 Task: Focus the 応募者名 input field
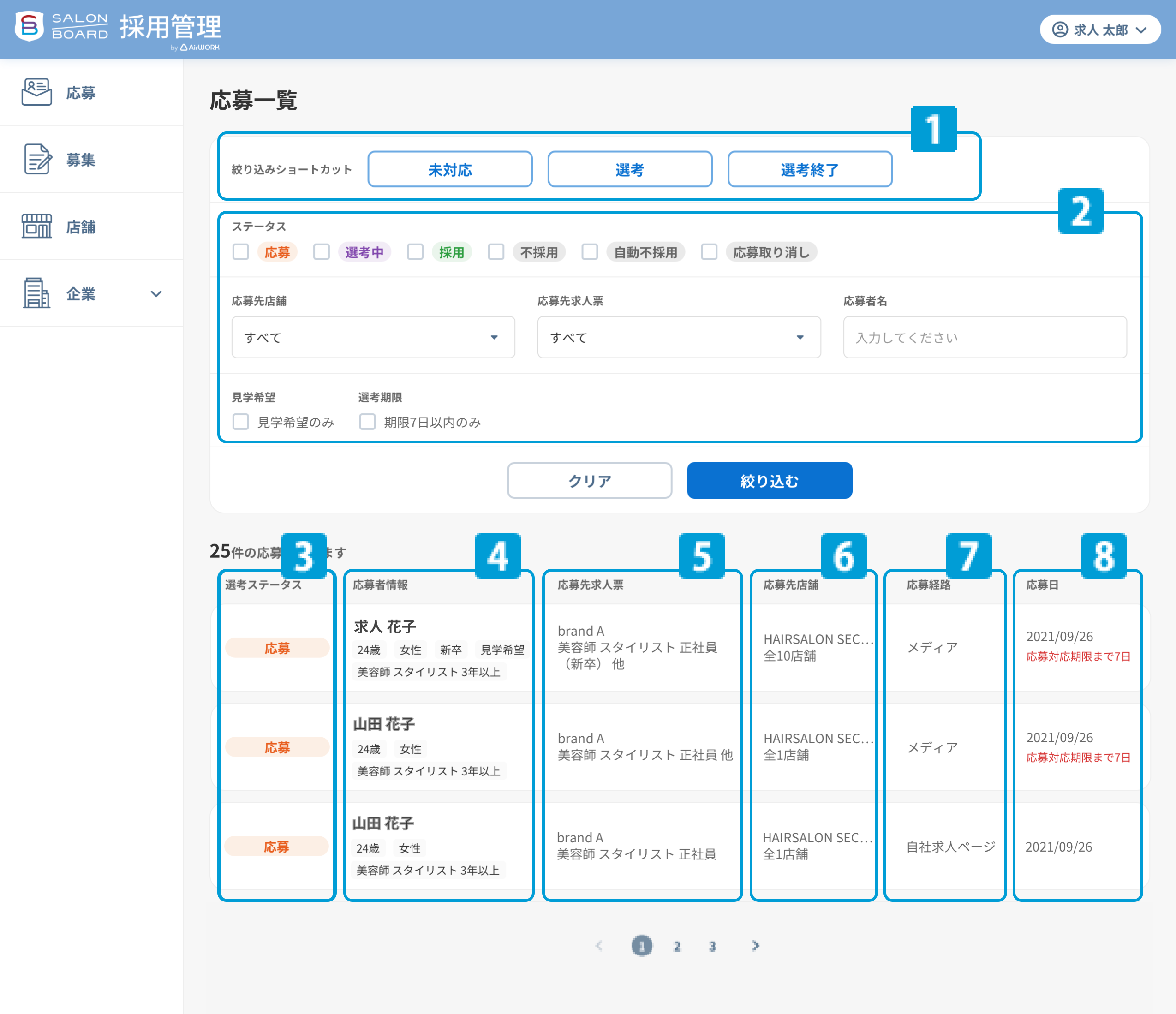pos(985,337)
